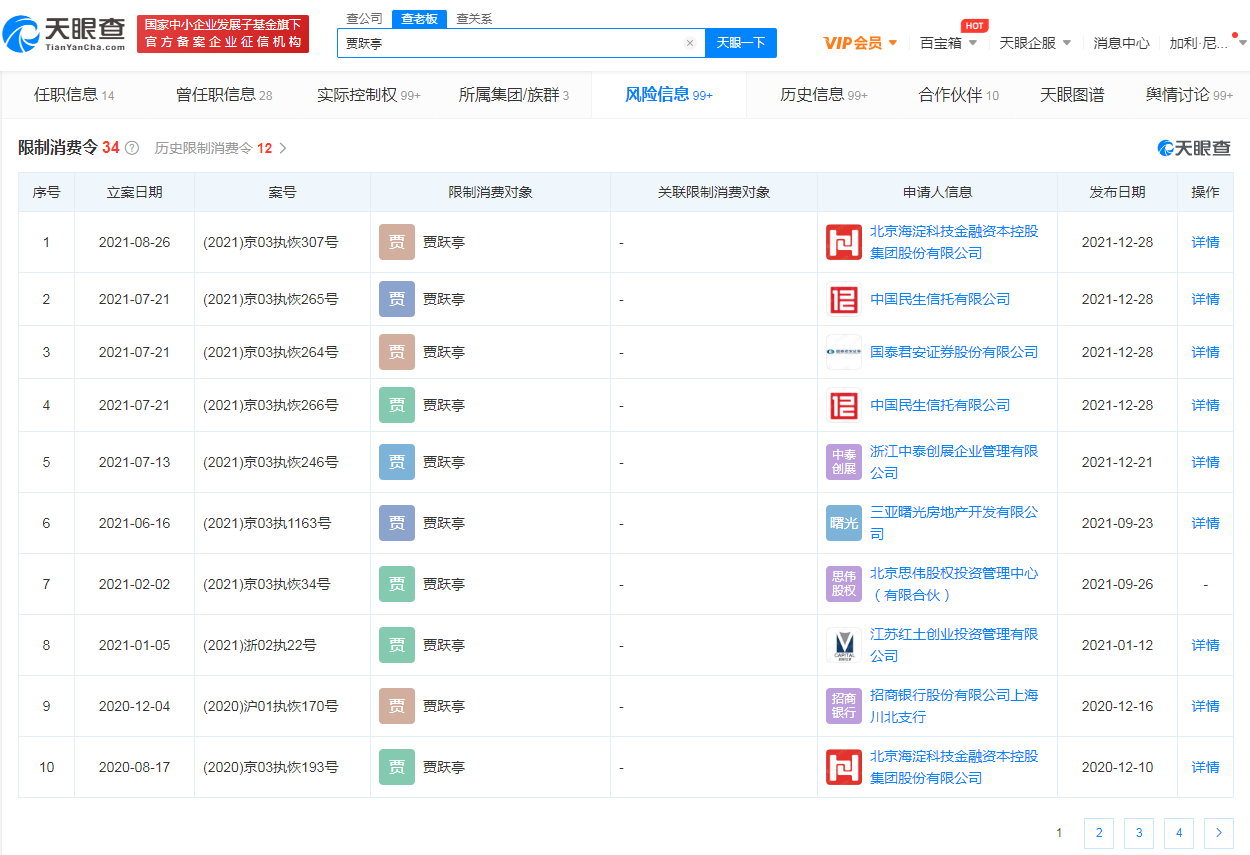Click the 中国民生信托 logo in row 2
Image resolution: width=1250 pixels, height=855 pixels.
tap(844, 299)
